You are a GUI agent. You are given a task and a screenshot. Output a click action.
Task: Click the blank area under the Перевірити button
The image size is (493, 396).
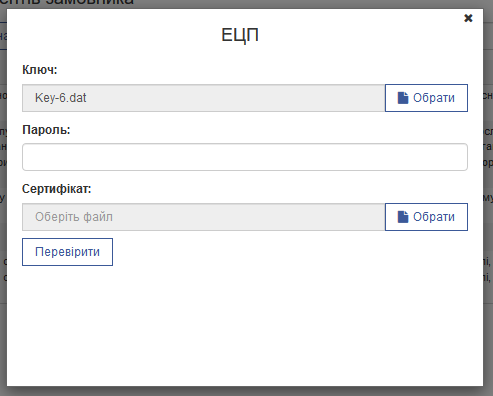[245, 325]
